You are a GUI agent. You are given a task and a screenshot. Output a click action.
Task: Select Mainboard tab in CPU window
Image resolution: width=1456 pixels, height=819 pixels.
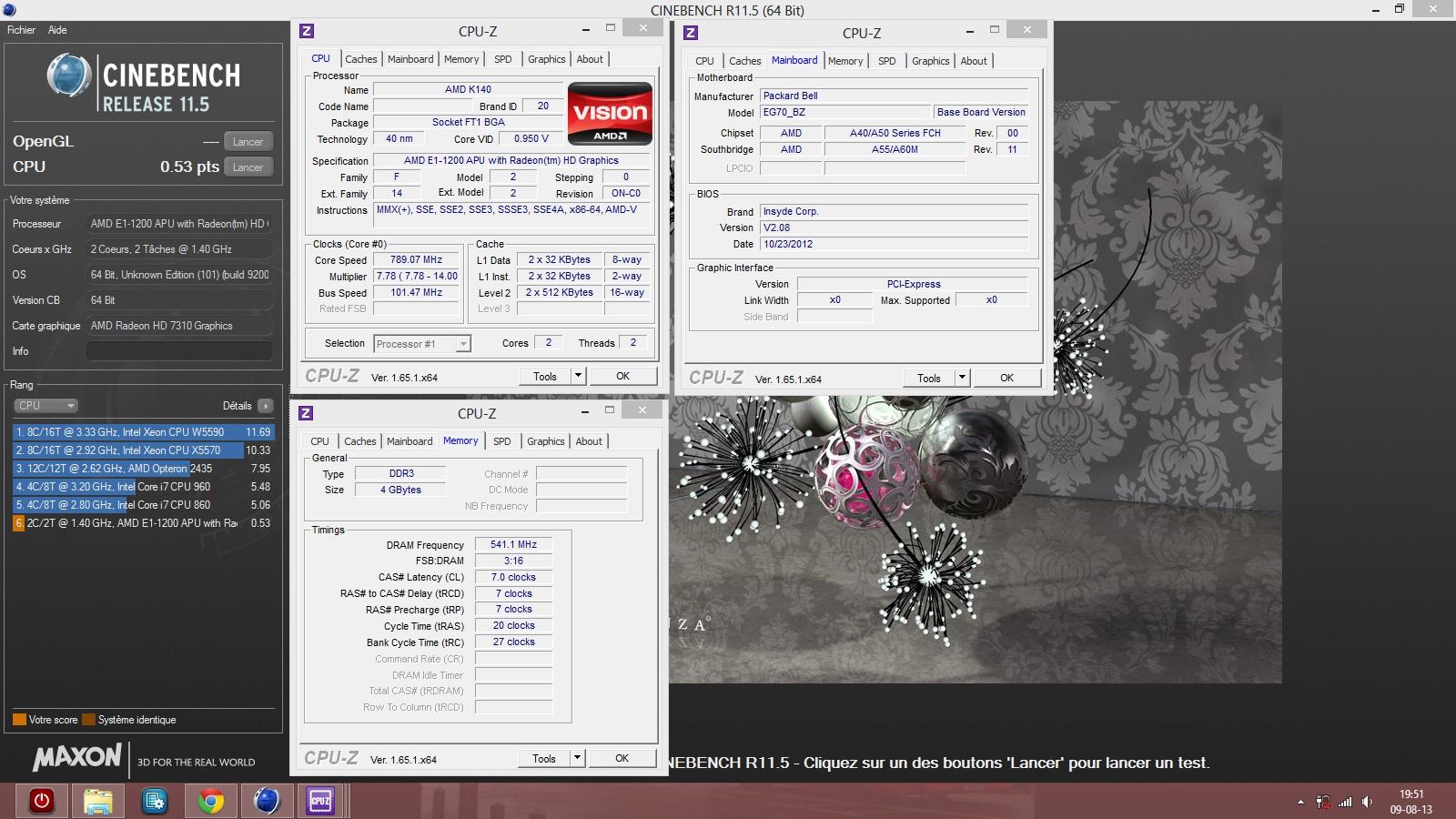coord(410,59)
